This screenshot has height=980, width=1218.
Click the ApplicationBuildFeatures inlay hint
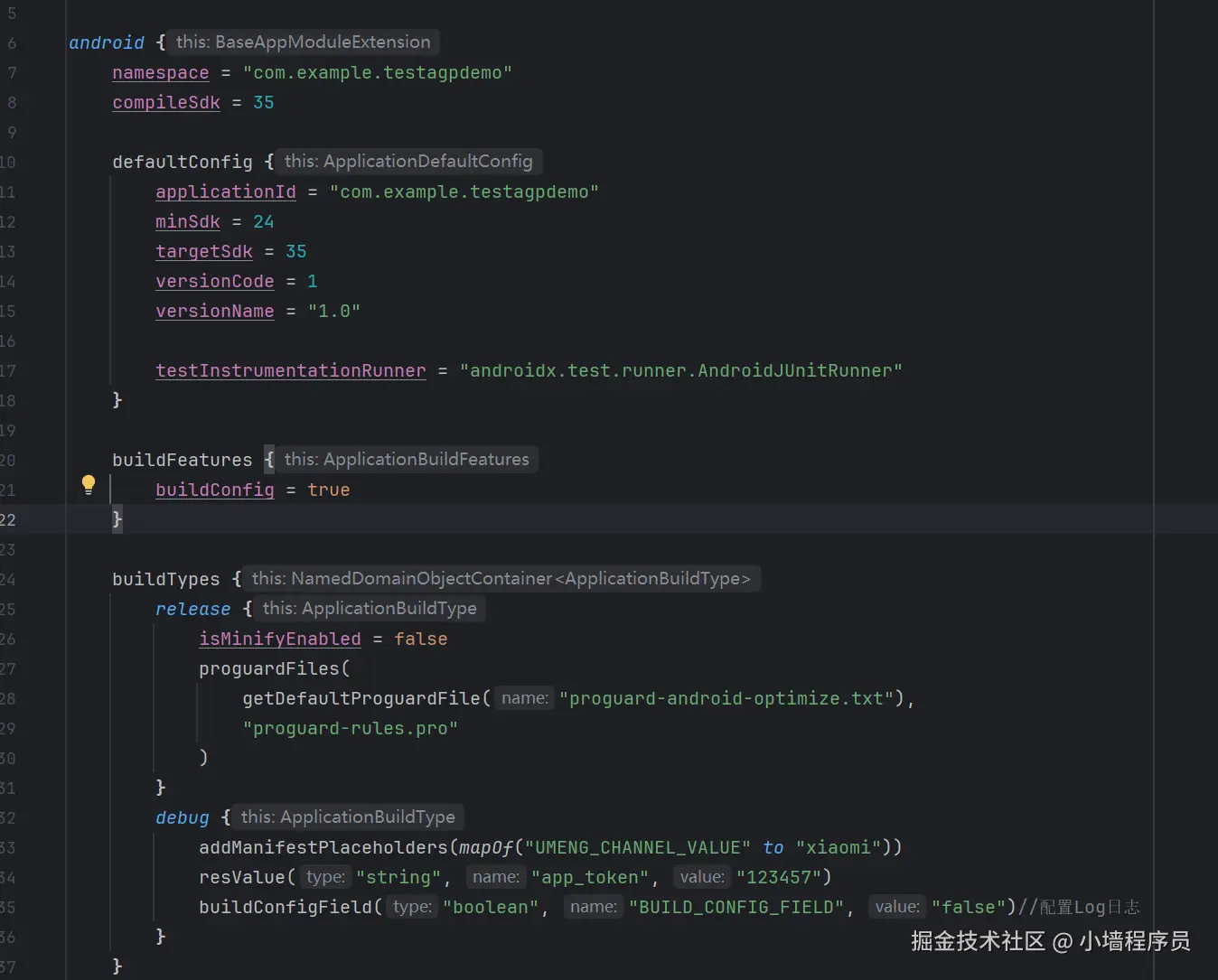click(407, 459)
